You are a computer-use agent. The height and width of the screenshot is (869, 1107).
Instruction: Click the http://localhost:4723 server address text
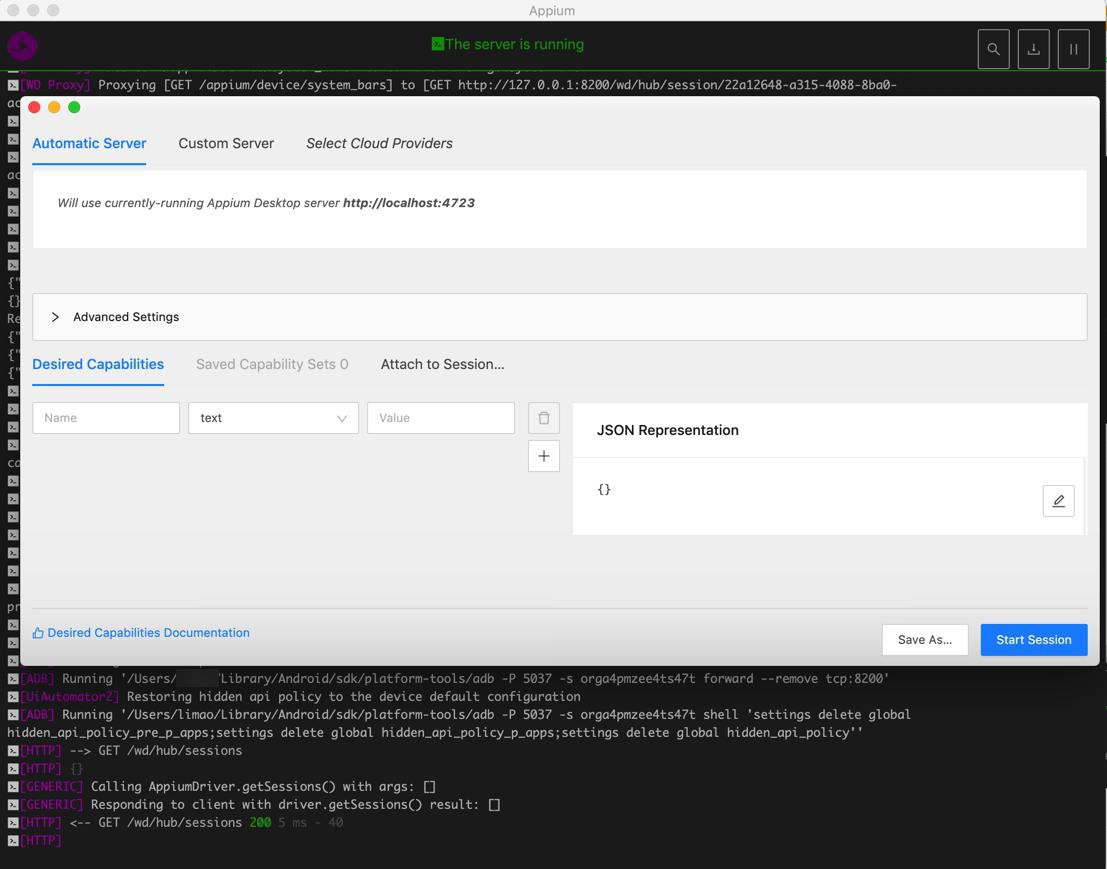(x=409, y=203)
